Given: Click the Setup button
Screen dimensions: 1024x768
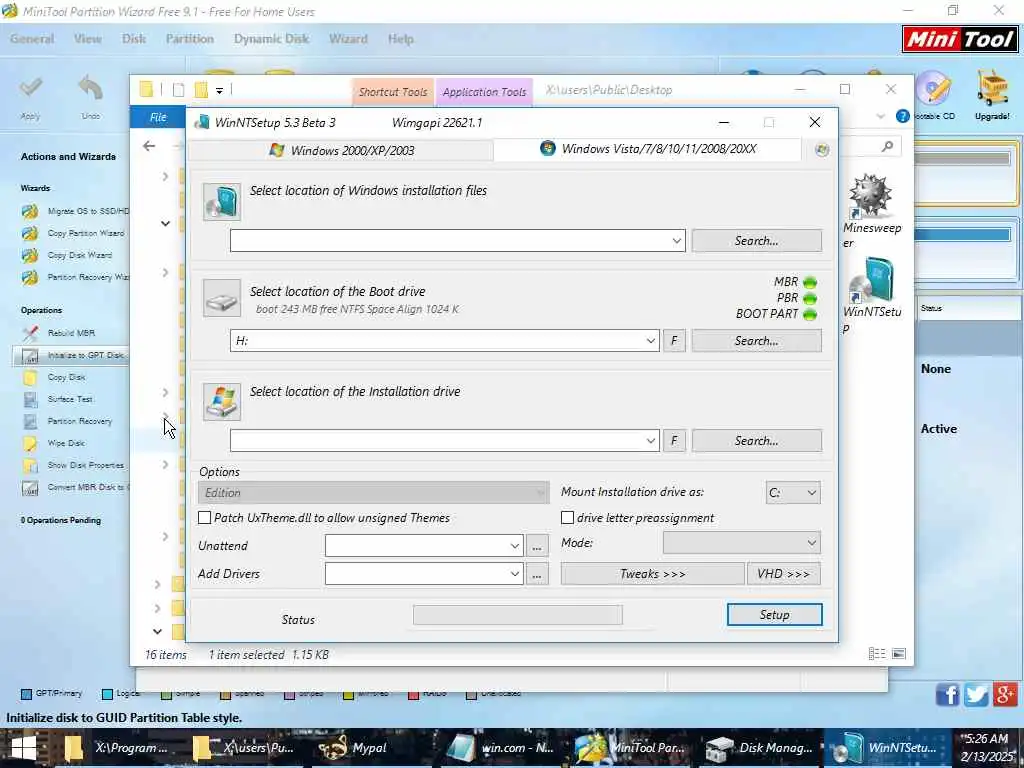Looking at the screenshot, I should pos(775,615).
